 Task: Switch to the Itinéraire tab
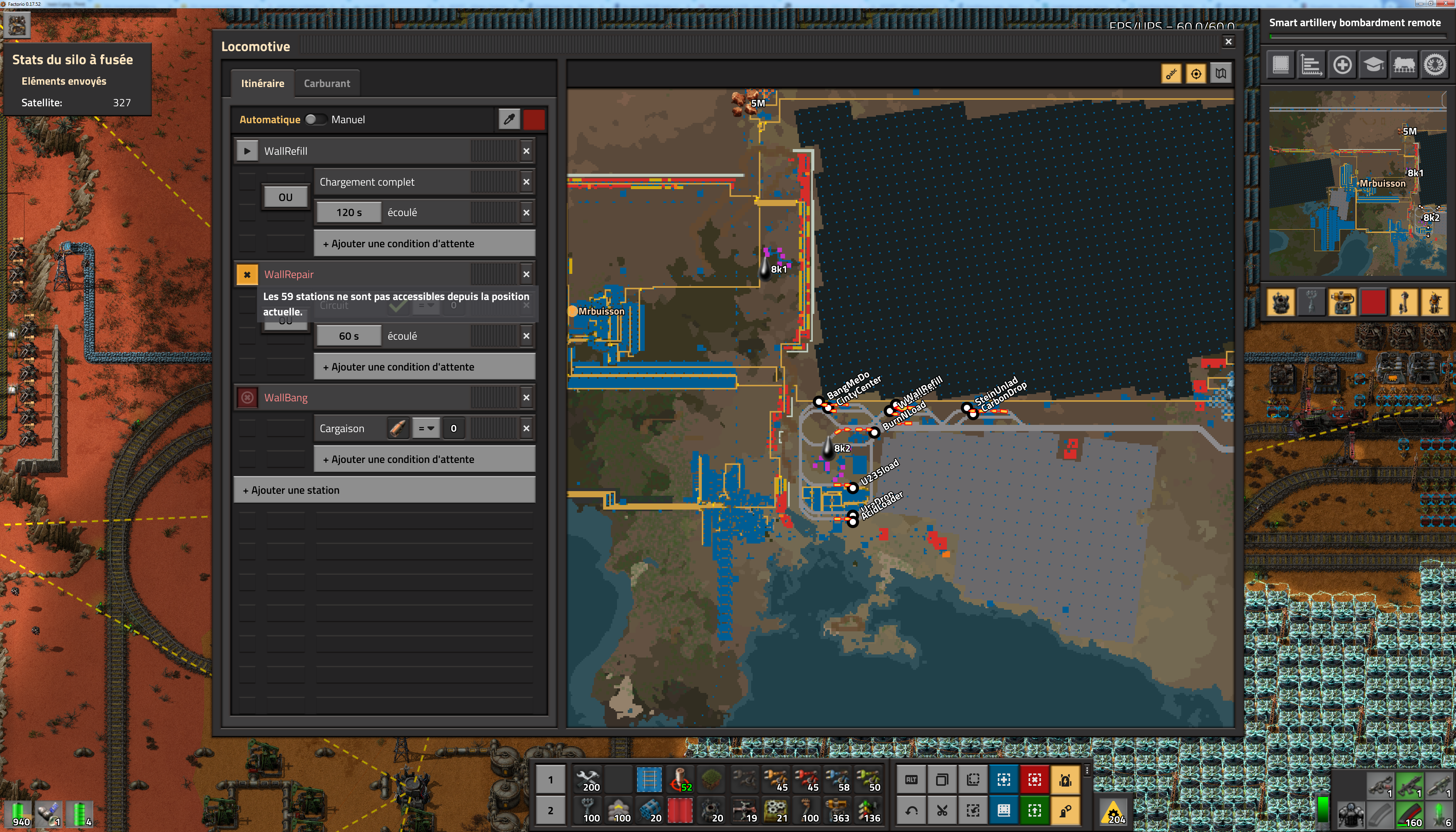pos(262,84)
